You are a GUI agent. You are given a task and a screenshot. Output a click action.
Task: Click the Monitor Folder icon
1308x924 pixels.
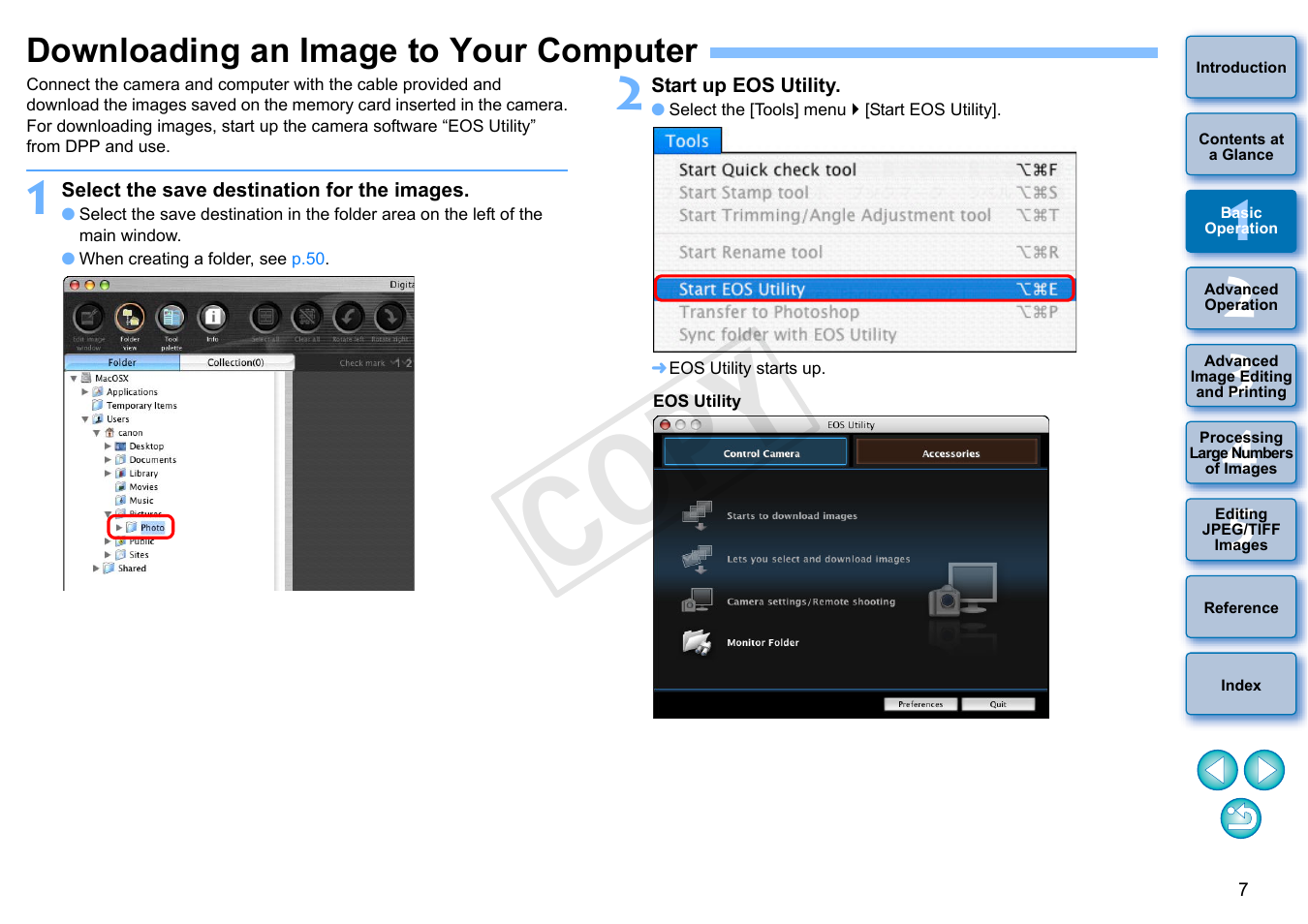698,642
